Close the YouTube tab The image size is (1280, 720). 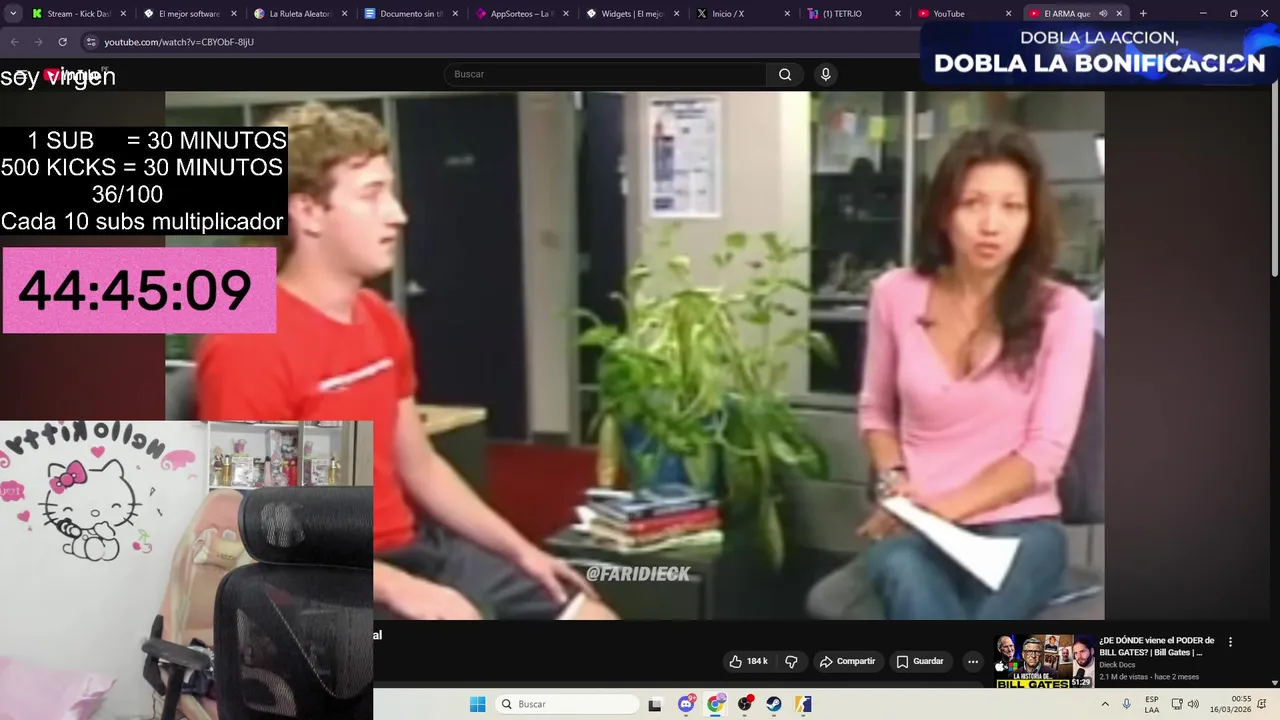[x=1008, y=14]
